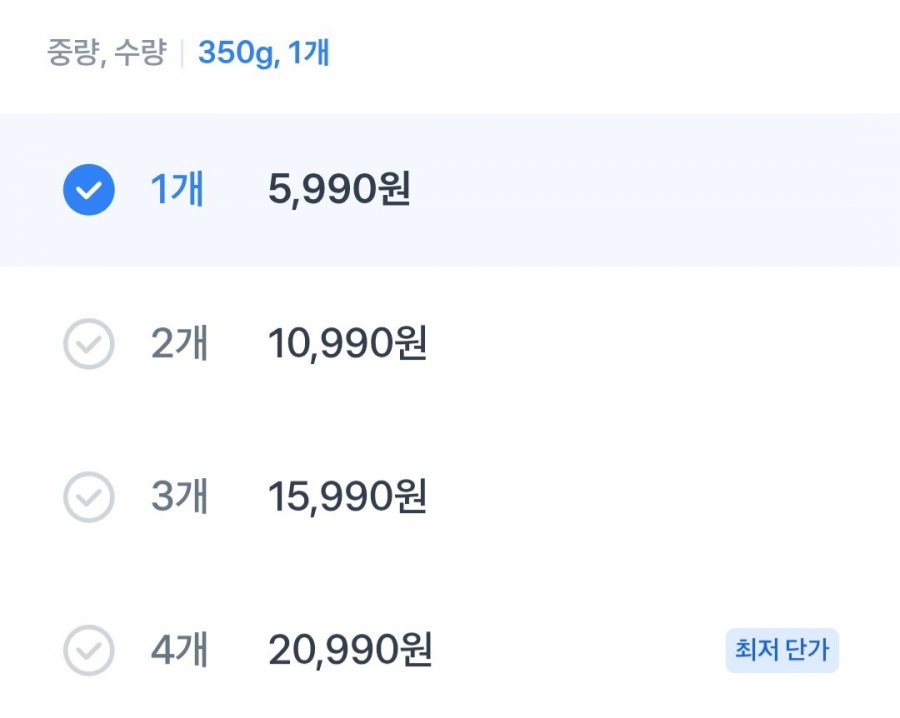The width and height of the screenshot is (900, 718).
Task: Click space between 20,990원 and 최저 단가
Action: (580, 651)
